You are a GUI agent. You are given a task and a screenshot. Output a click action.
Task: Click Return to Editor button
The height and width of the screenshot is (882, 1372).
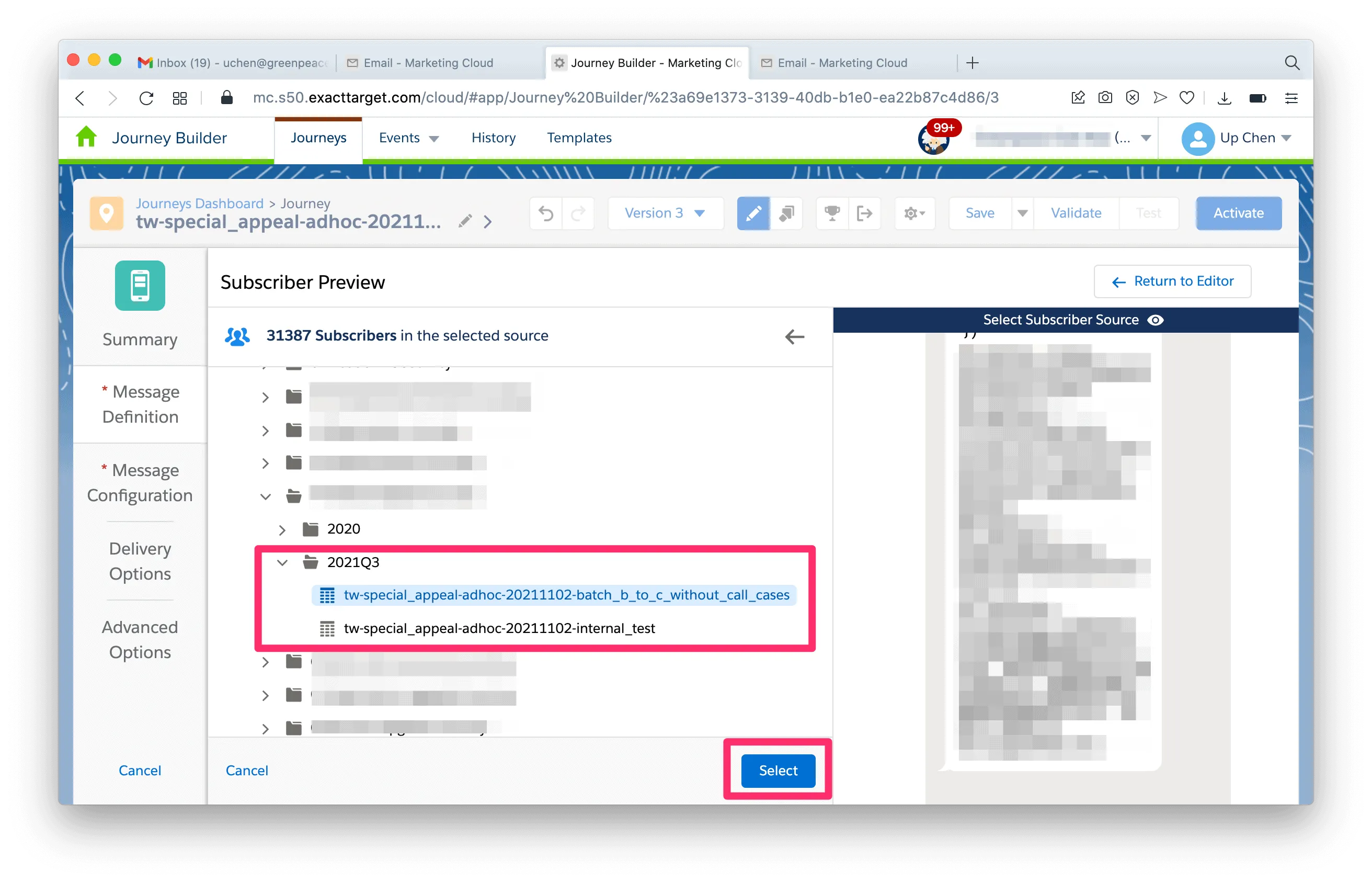pos(1172,281)
